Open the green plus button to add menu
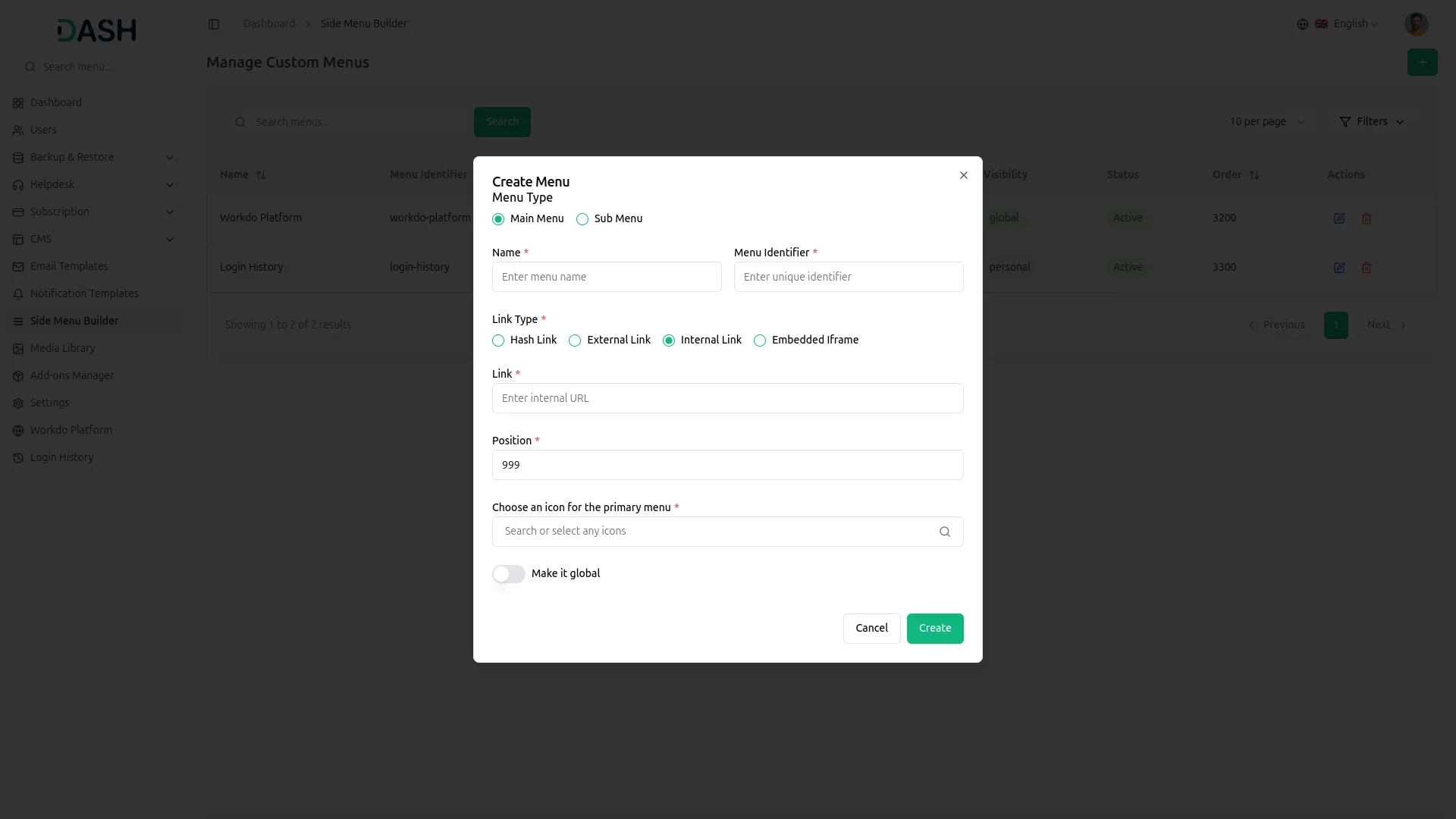Image resolution: width=1456 pixels, height=819 pixels. coord(1422,62)
